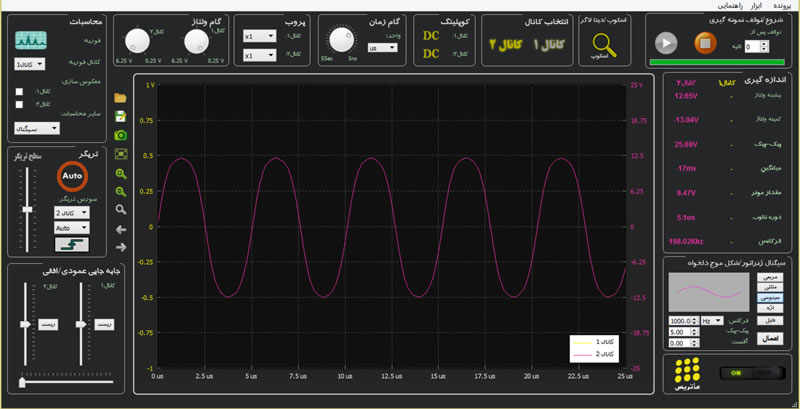Click channel 1 position reset button
Viewport: 800px width, 409px height.
pos(104,324)
